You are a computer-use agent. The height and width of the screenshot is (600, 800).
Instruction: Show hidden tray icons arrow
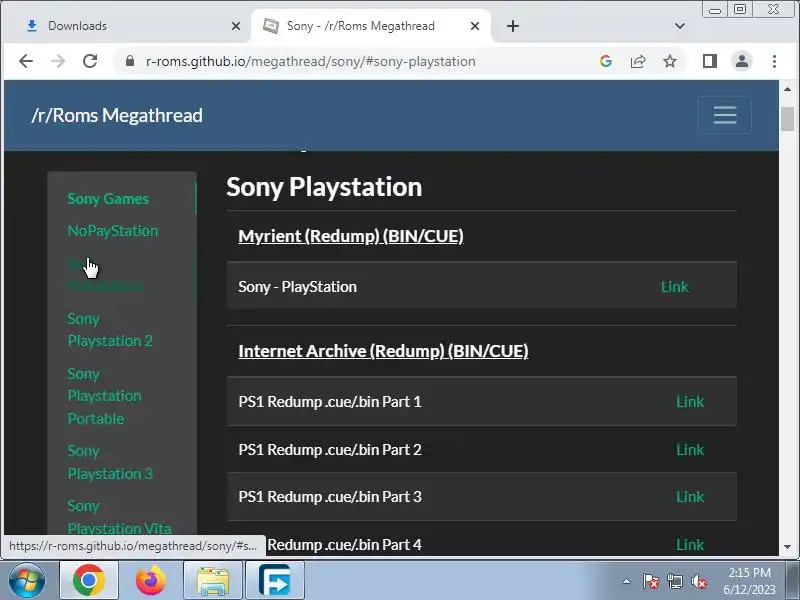(x=627, y=581)
